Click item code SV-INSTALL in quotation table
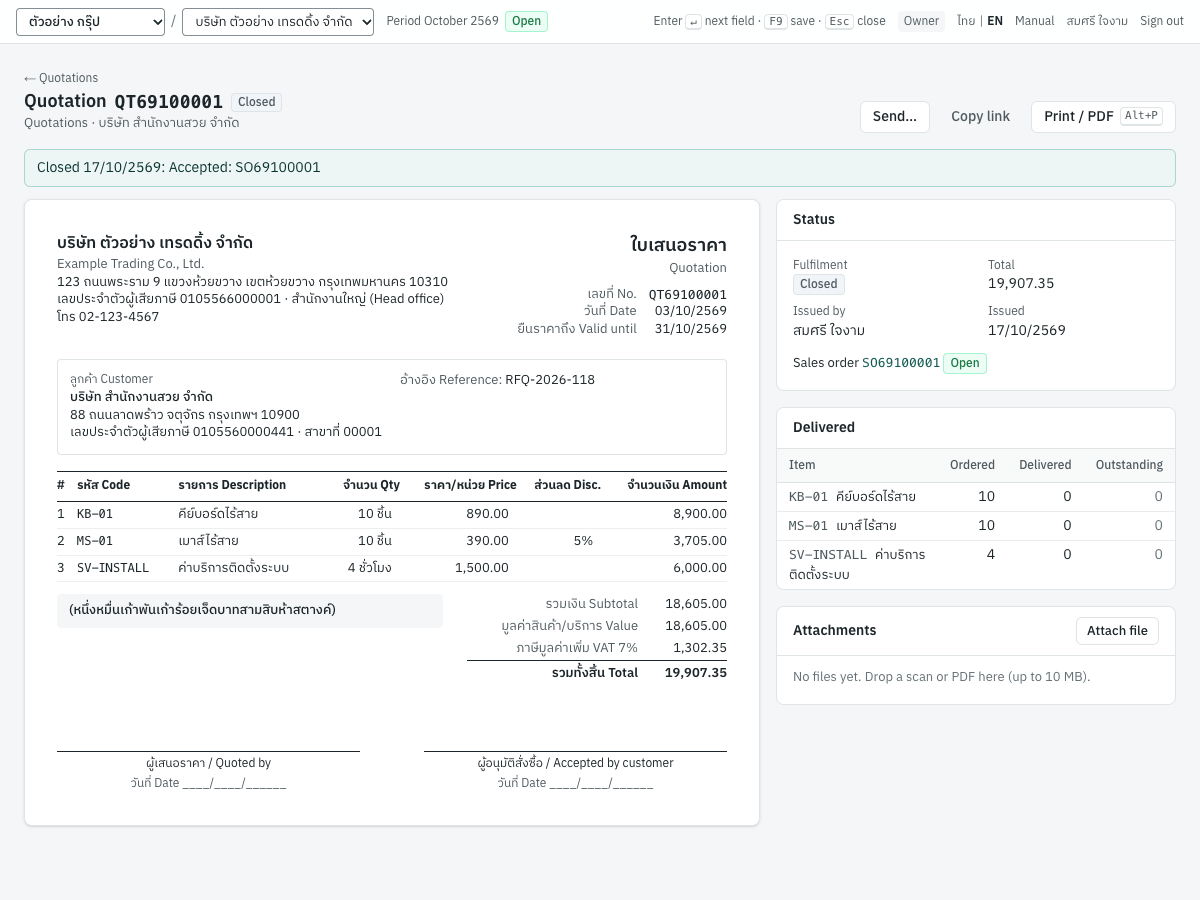1200x900 pixels. [113, 568]
